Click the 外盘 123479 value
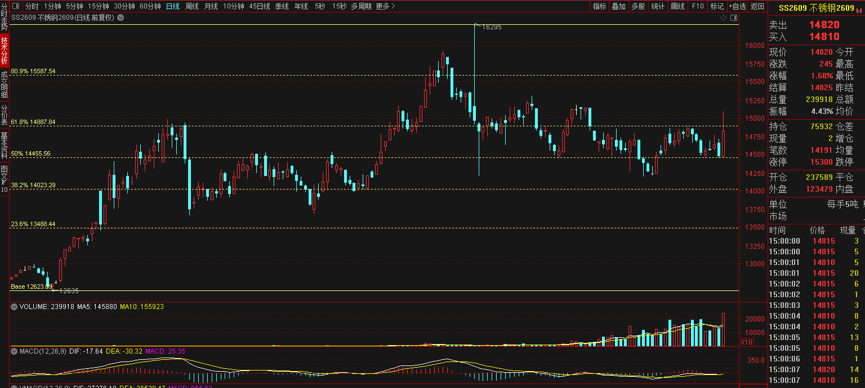 coord(819,189)
